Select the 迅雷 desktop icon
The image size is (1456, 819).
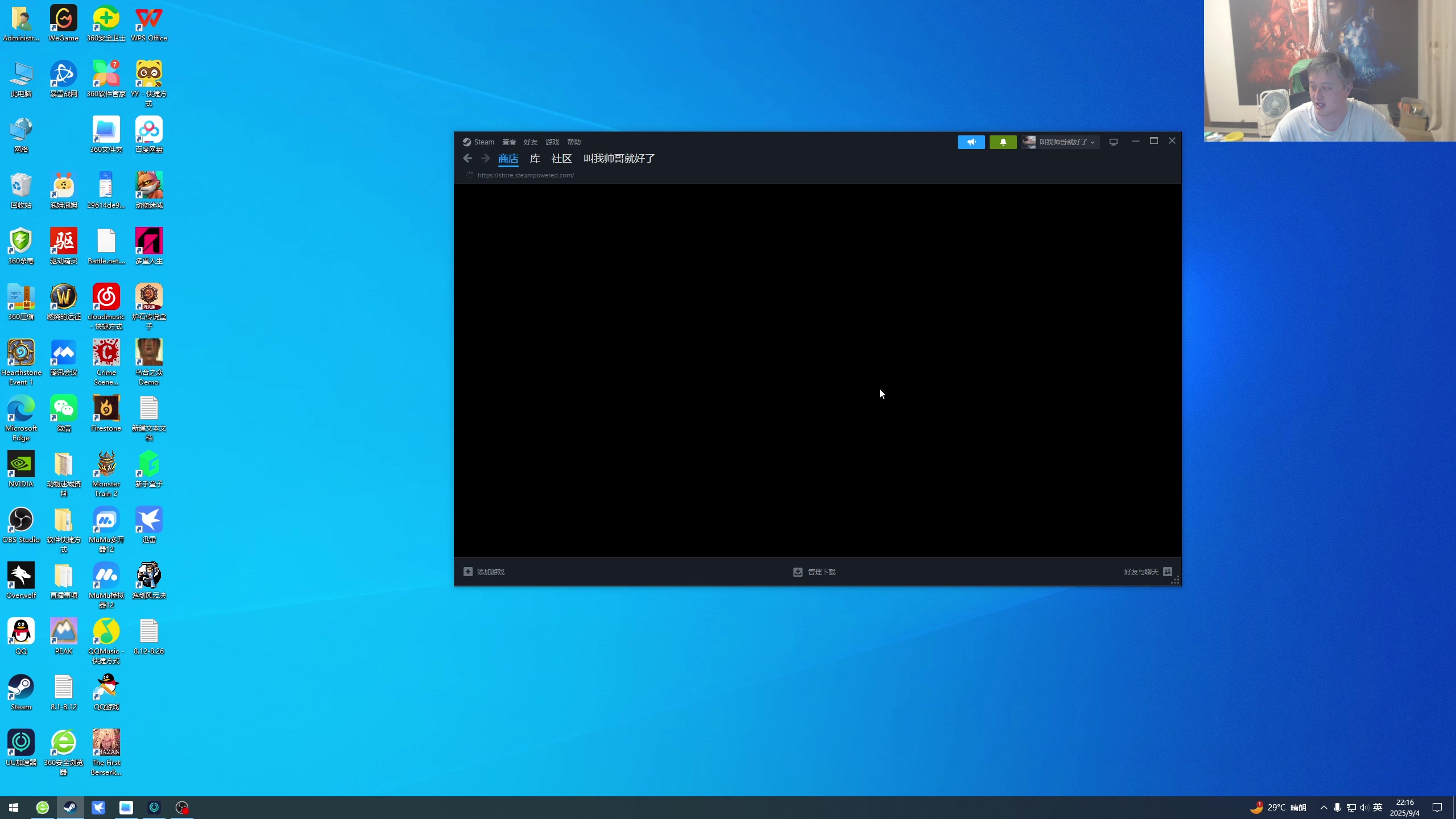149,526
